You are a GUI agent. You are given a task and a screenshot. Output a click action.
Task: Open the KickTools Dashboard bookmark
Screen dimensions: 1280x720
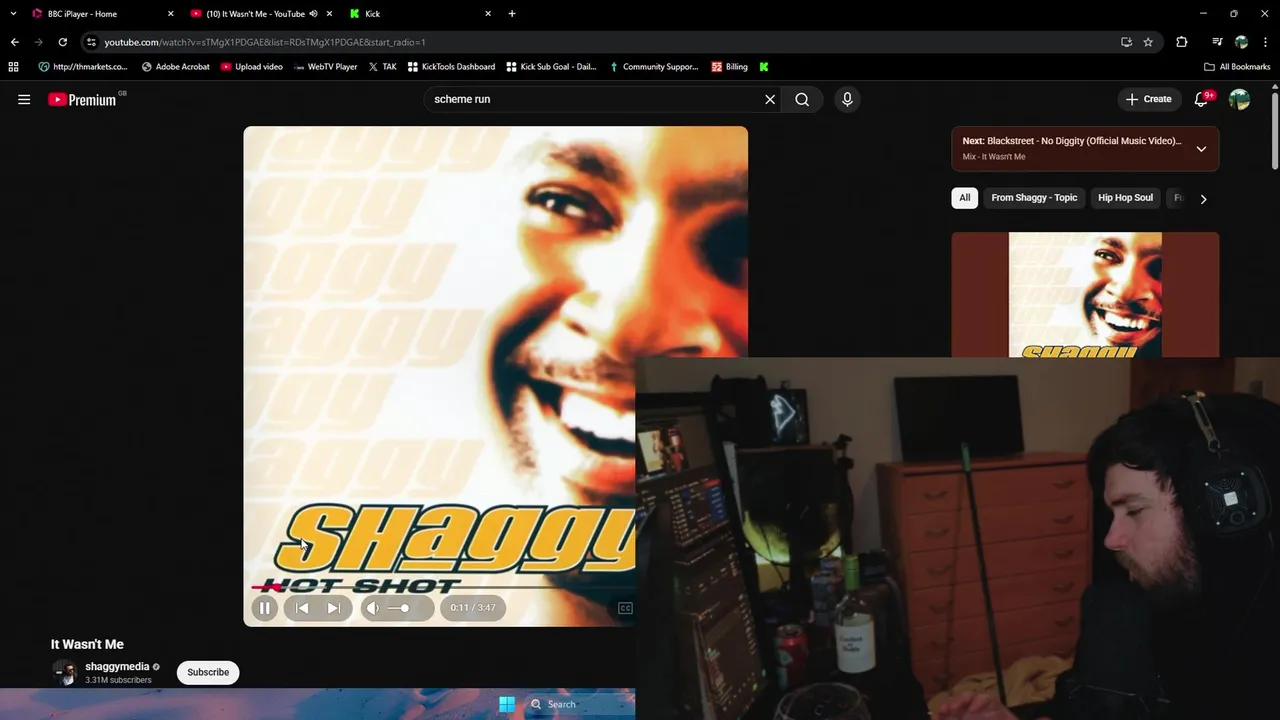click(x=450, y=67)
